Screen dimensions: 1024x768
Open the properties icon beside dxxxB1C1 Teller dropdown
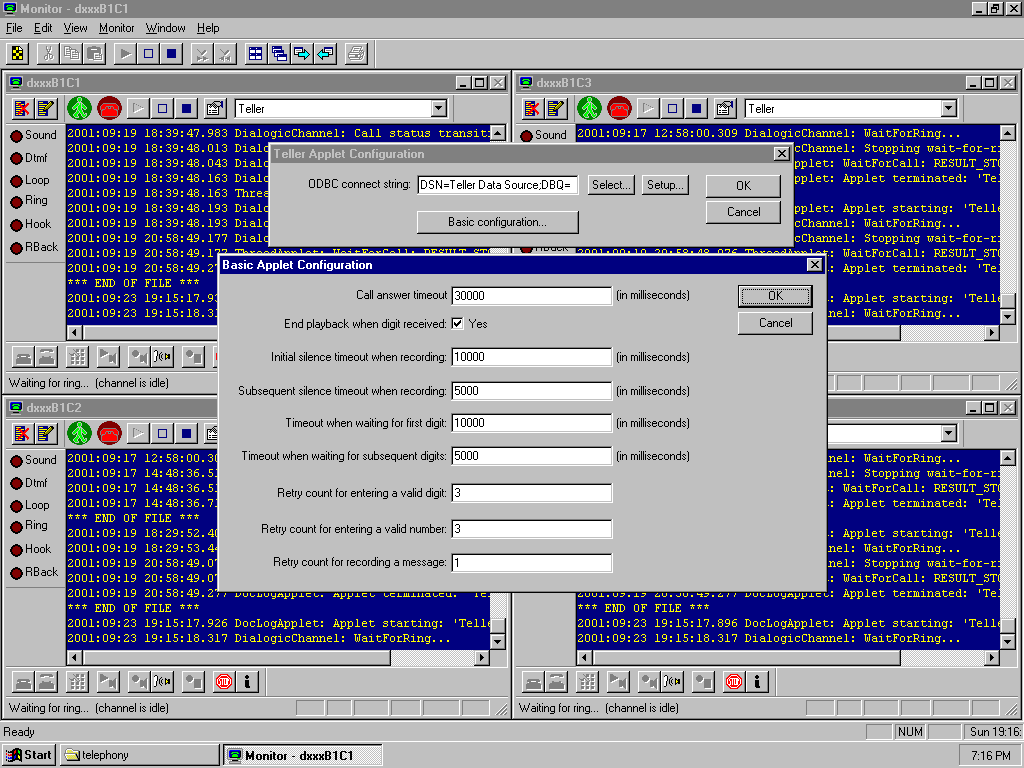tap(215, 108)
